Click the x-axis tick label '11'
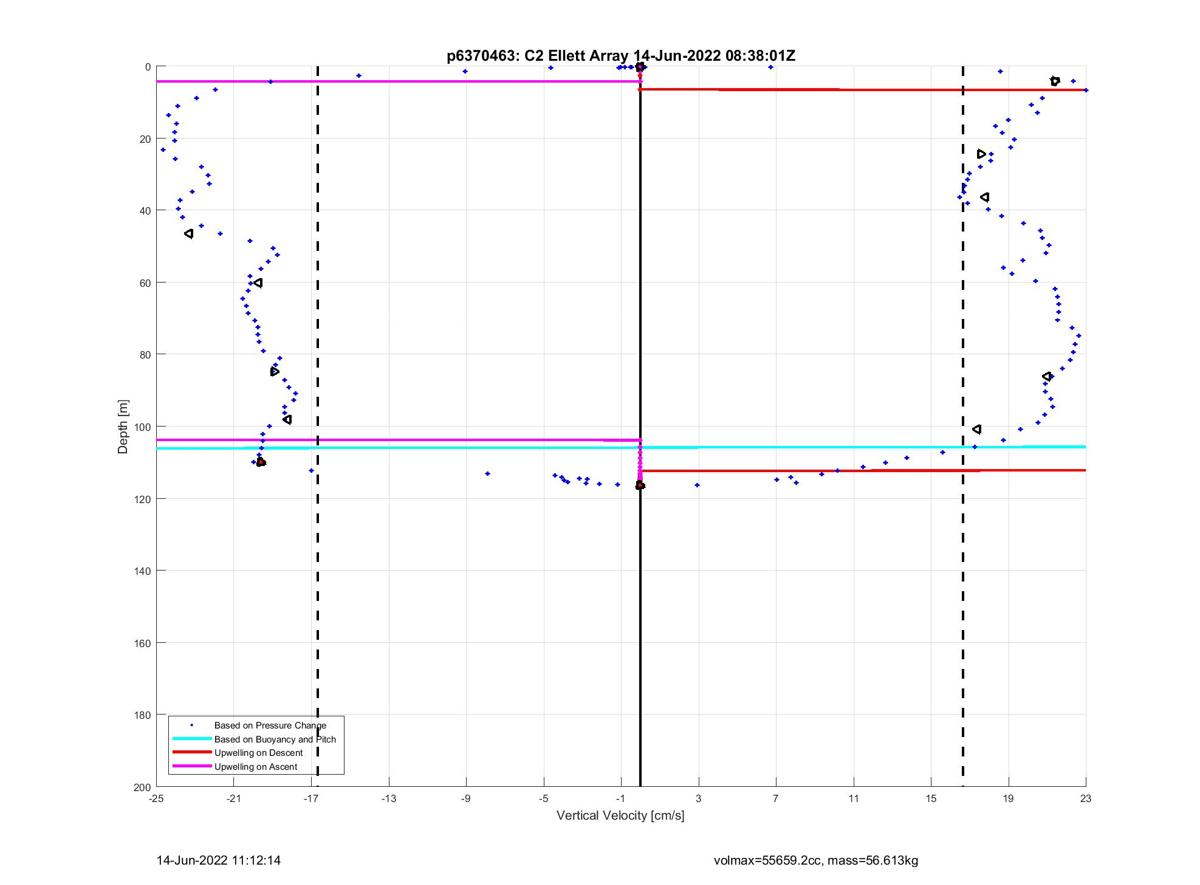 (853, 798)
